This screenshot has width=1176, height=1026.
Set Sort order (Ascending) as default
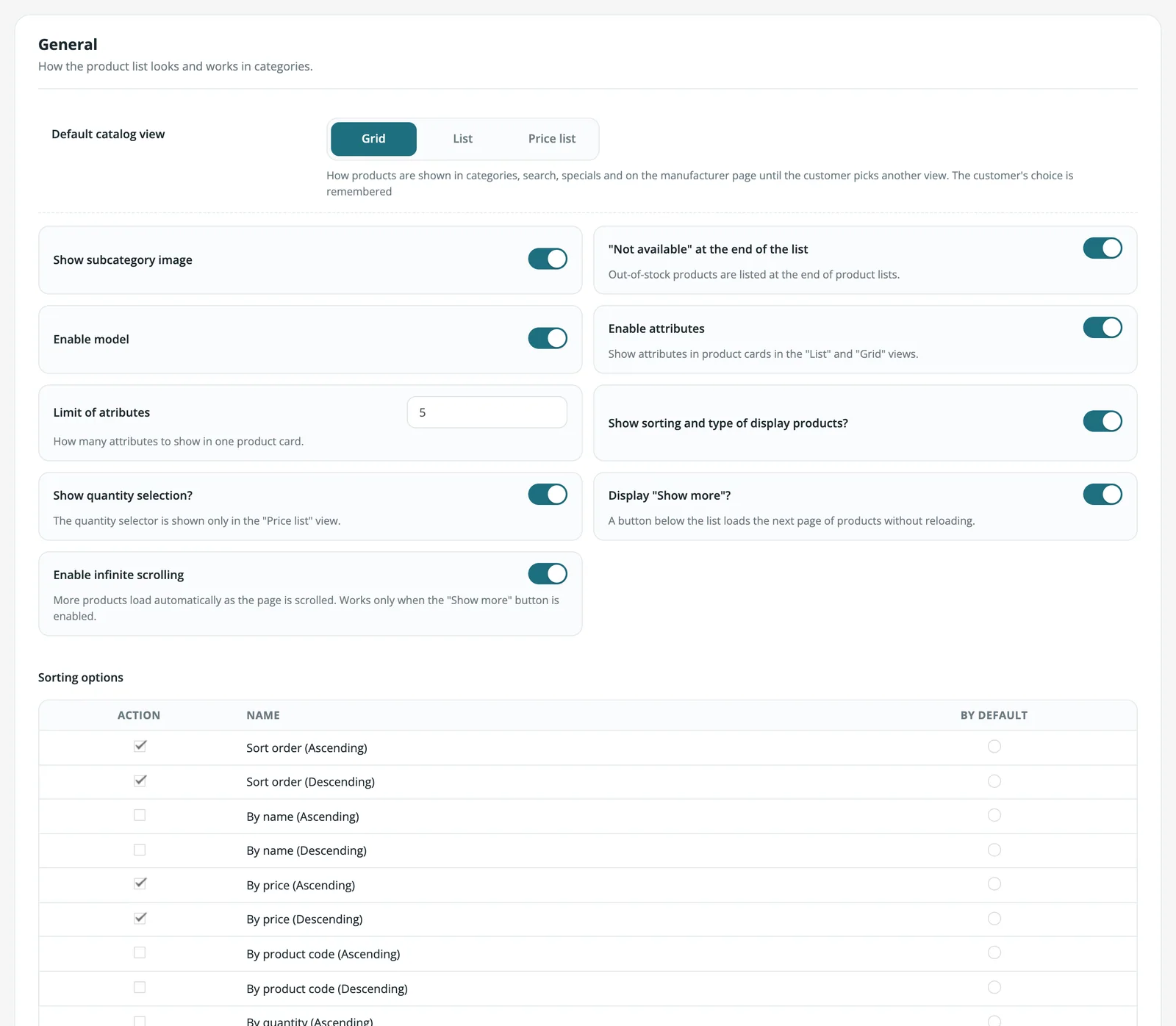pyautogui.click(x=994, y=747)
